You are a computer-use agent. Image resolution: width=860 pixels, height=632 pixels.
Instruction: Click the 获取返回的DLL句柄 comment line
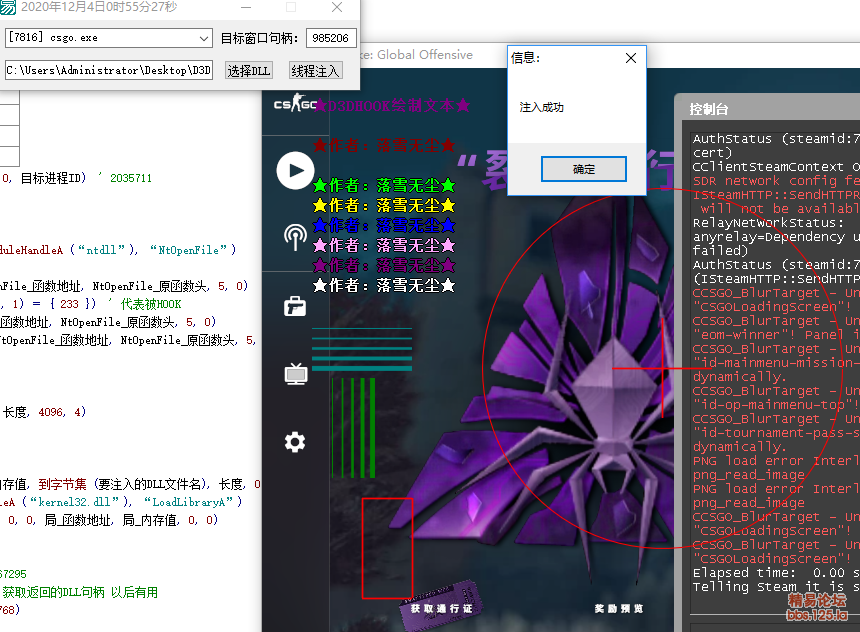(80, 592)
